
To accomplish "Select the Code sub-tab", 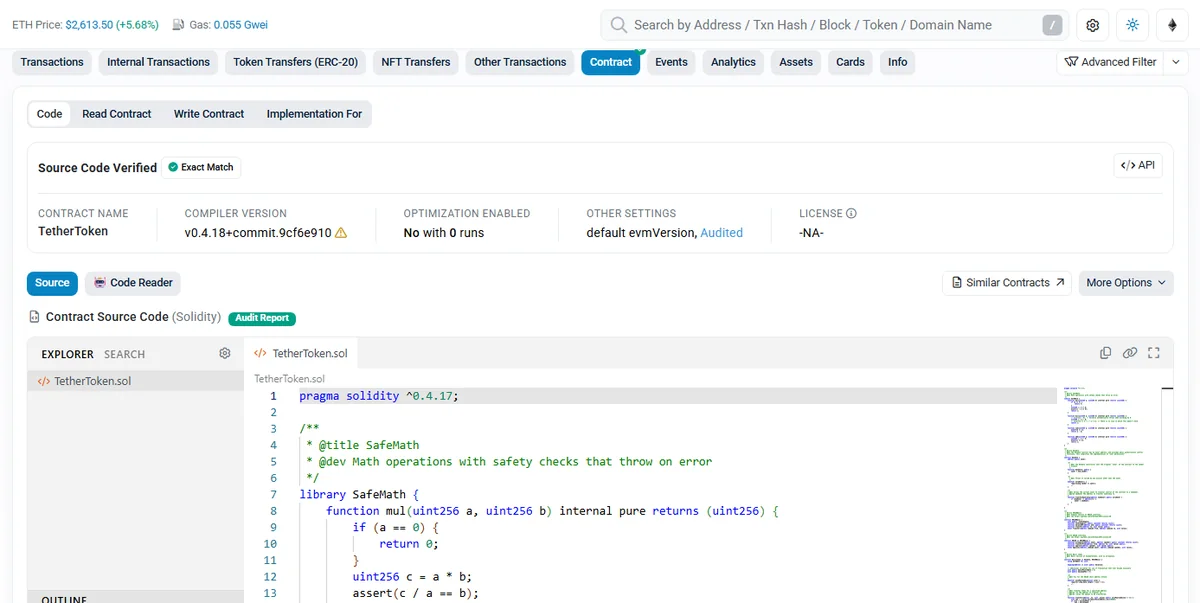I will coord(49,114).
